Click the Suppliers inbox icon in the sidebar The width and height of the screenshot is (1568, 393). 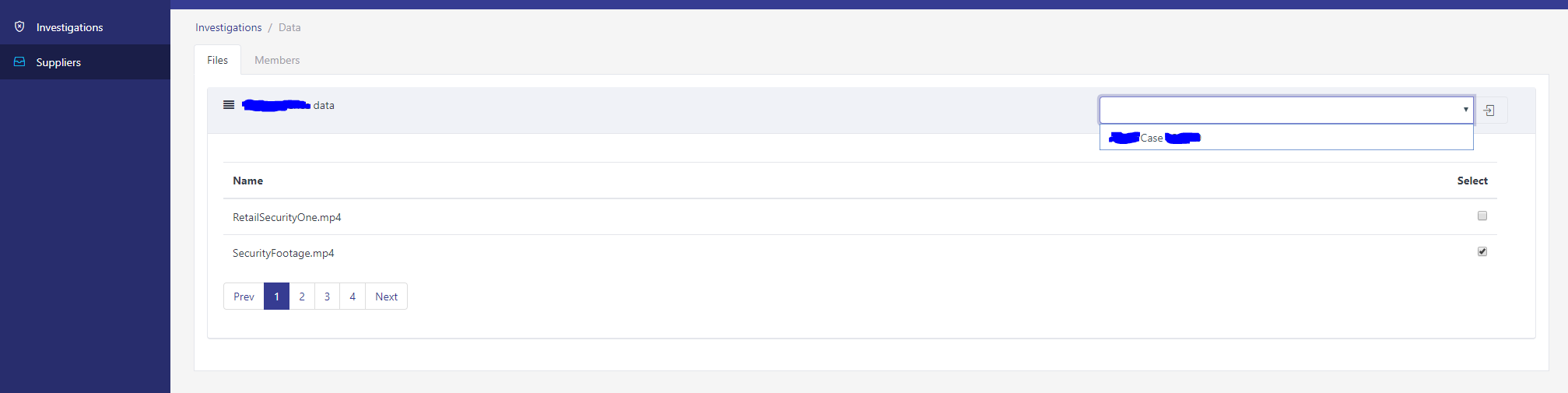(19, 61)
